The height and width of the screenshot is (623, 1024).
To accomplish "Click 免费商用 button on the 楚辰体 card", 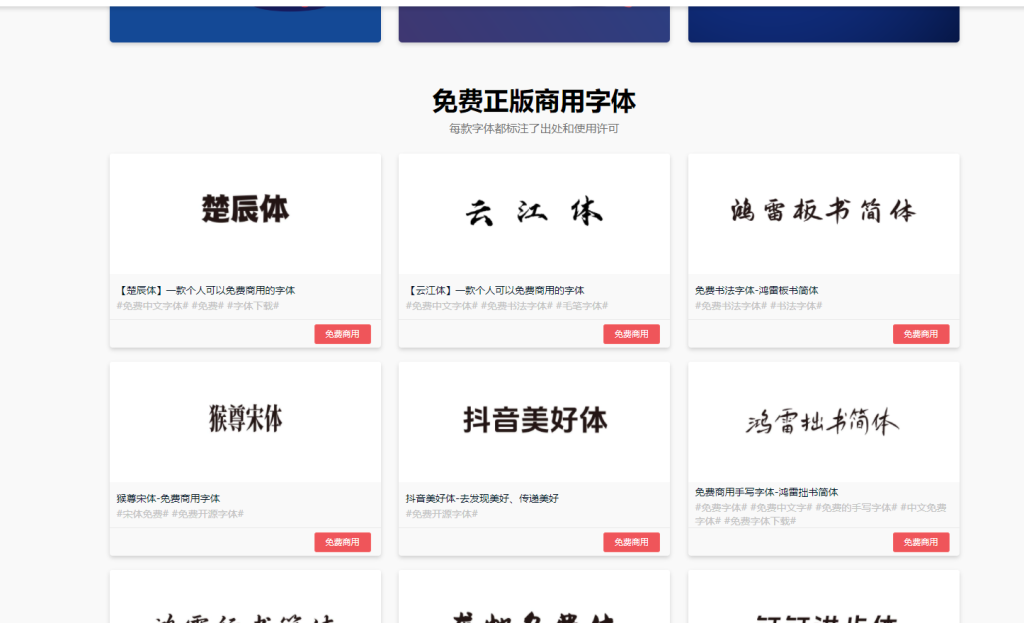I will tap(342, 334).
